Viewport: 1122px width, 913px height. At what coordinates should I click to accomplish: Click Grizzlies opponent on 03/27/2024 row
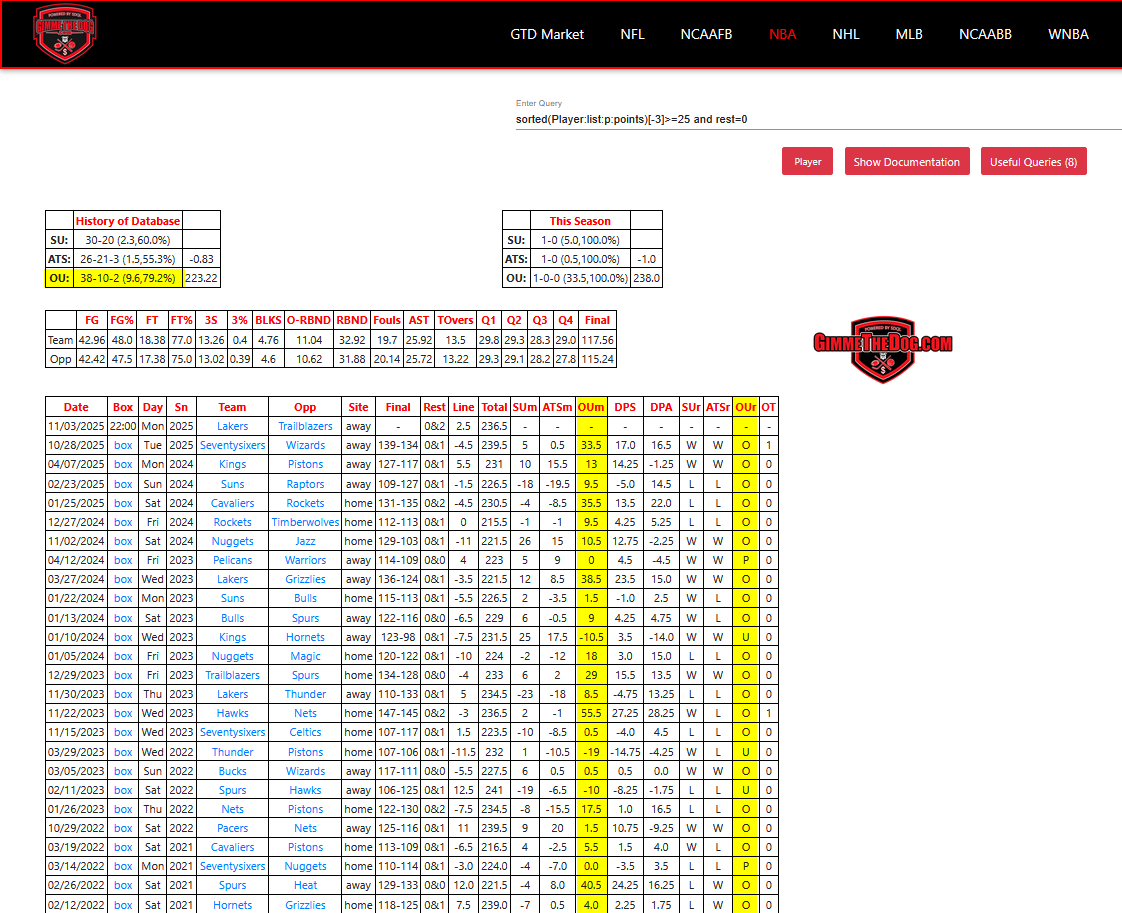tap(305, 580)
